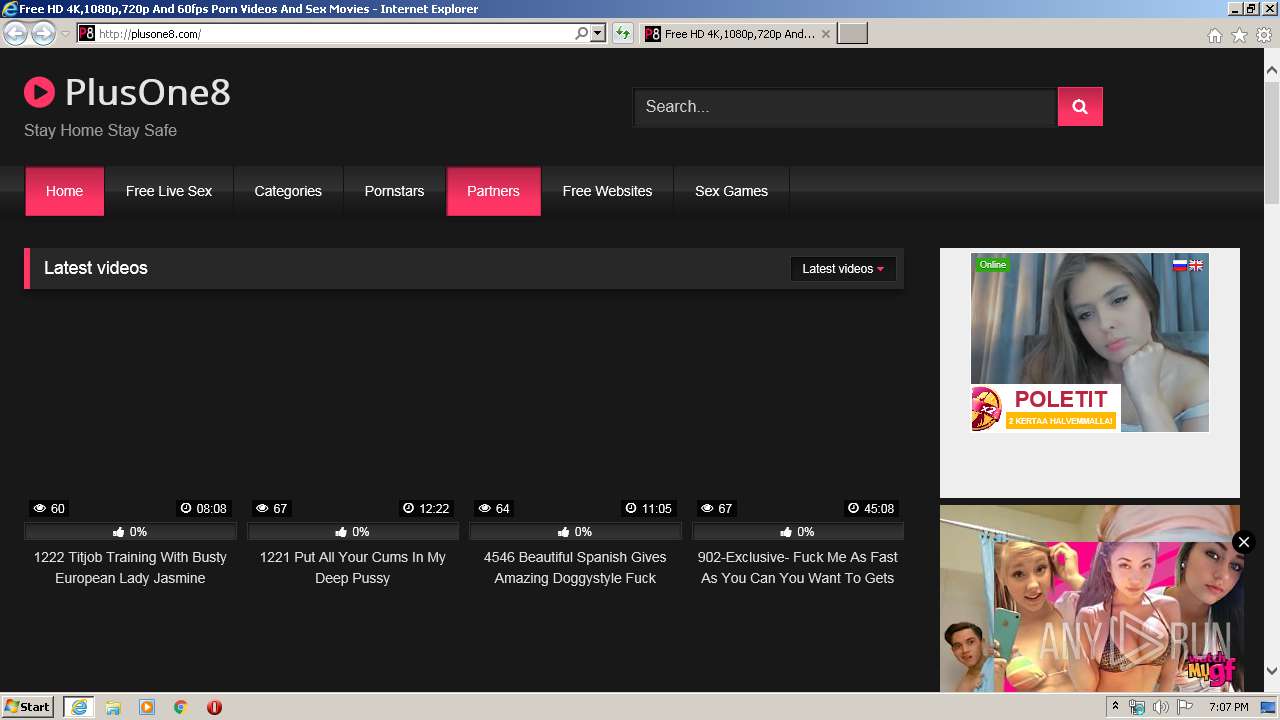
Task: Open the Categories menu item
Action: [x=288, y=191]
